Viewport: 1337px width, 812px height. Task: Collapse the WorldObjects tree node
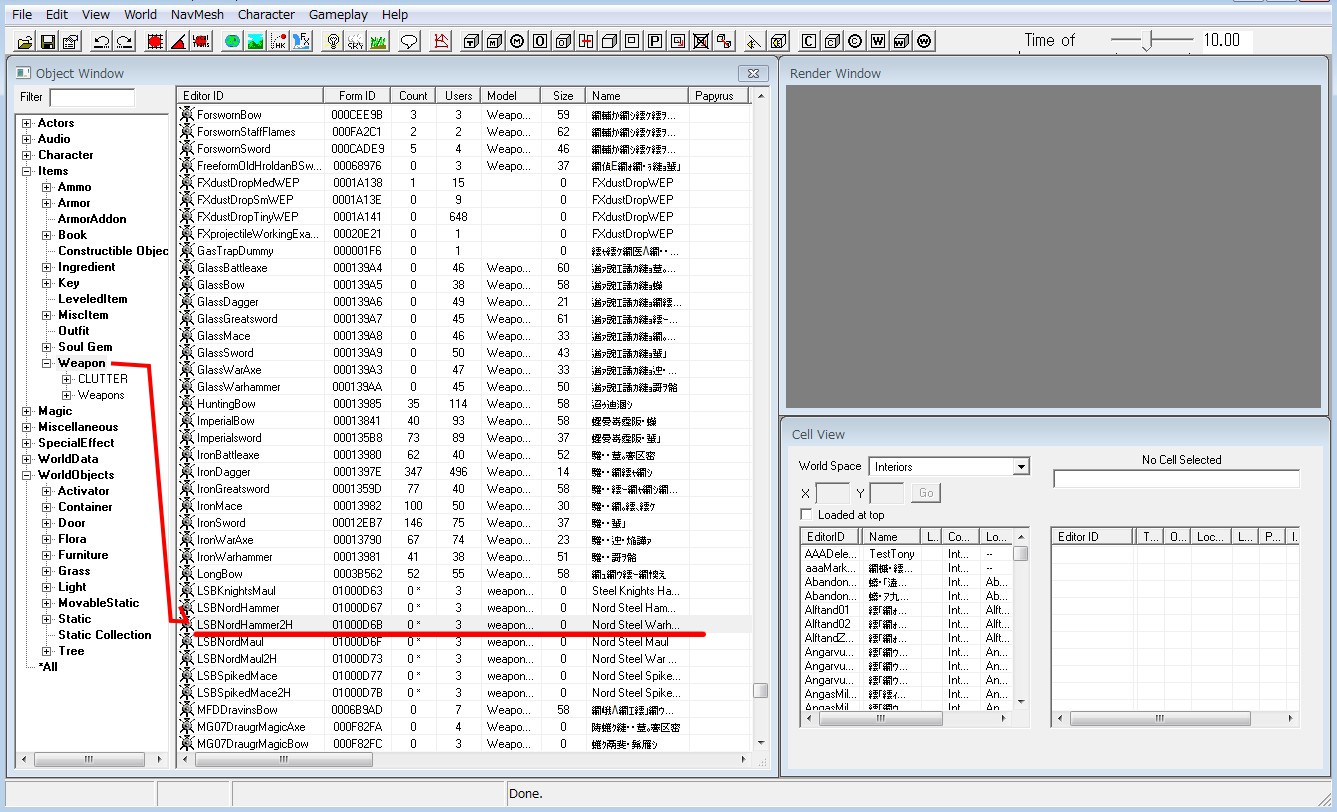(x=27, y=475)
